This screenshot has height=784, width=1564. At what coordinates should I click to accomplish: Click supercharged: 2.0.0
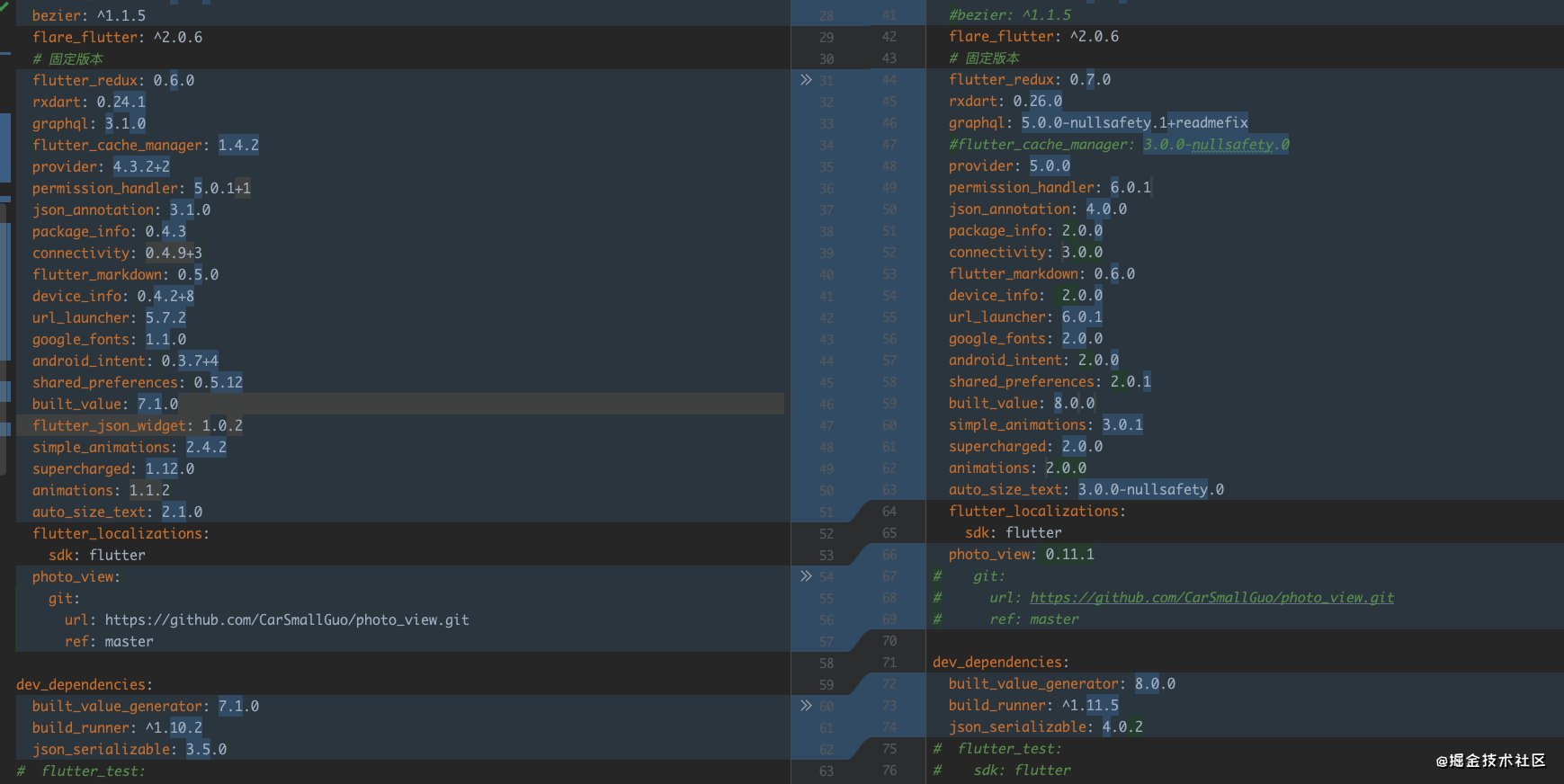(1025, 446)
